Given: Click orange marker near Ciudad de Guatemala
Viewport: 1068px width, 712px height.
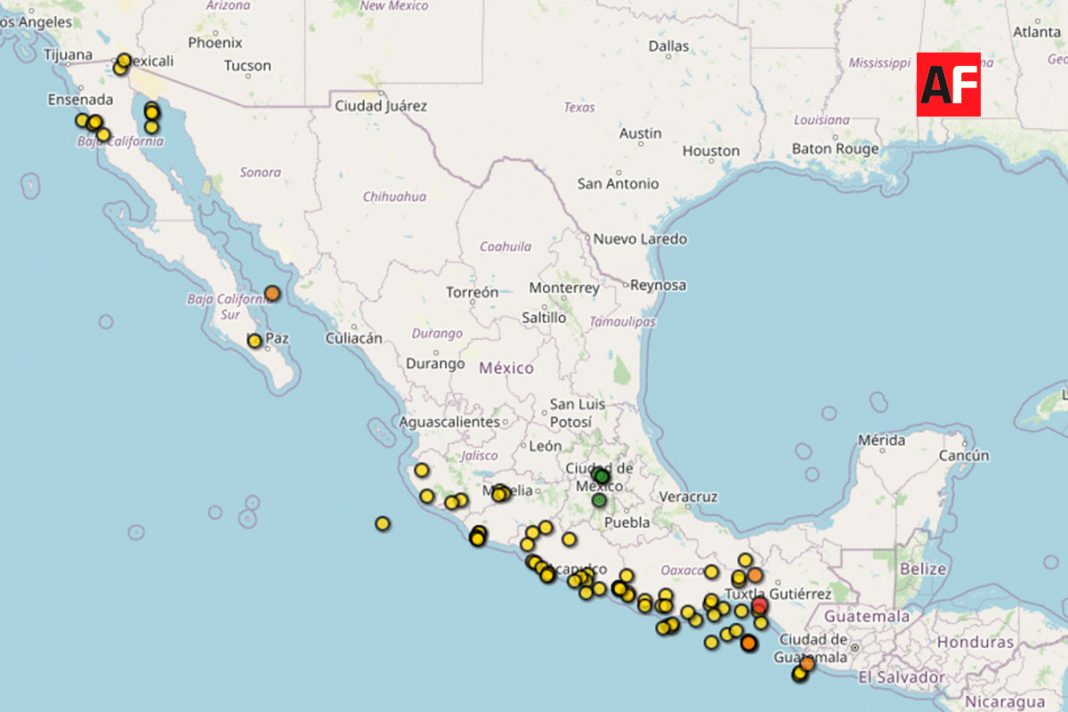Looking at the screenshot, I should pyautogui.click(x=807, y=663).
